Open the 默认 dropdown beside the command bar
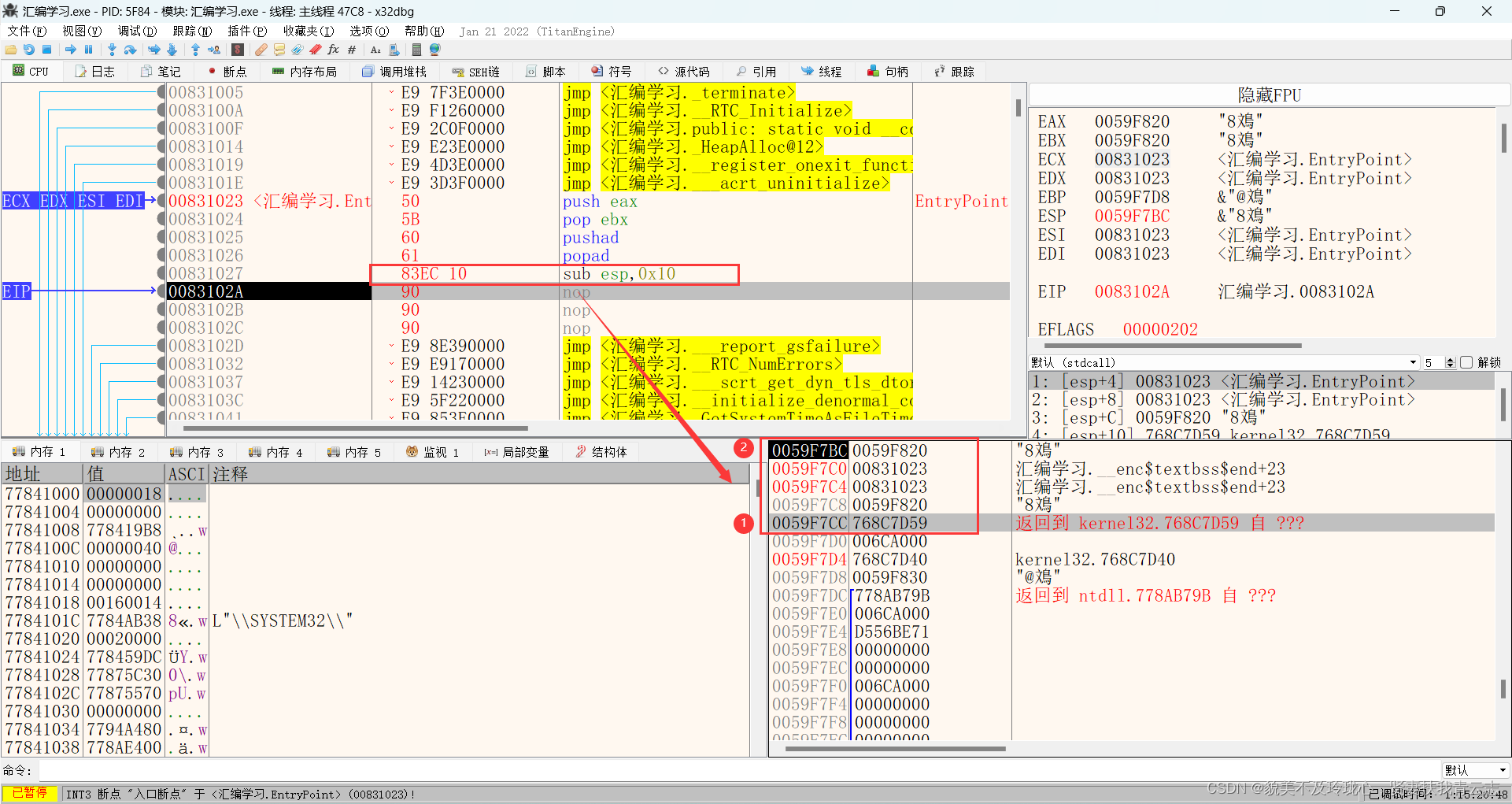This screenshot has height=804, width=1512. [1476, 770]
